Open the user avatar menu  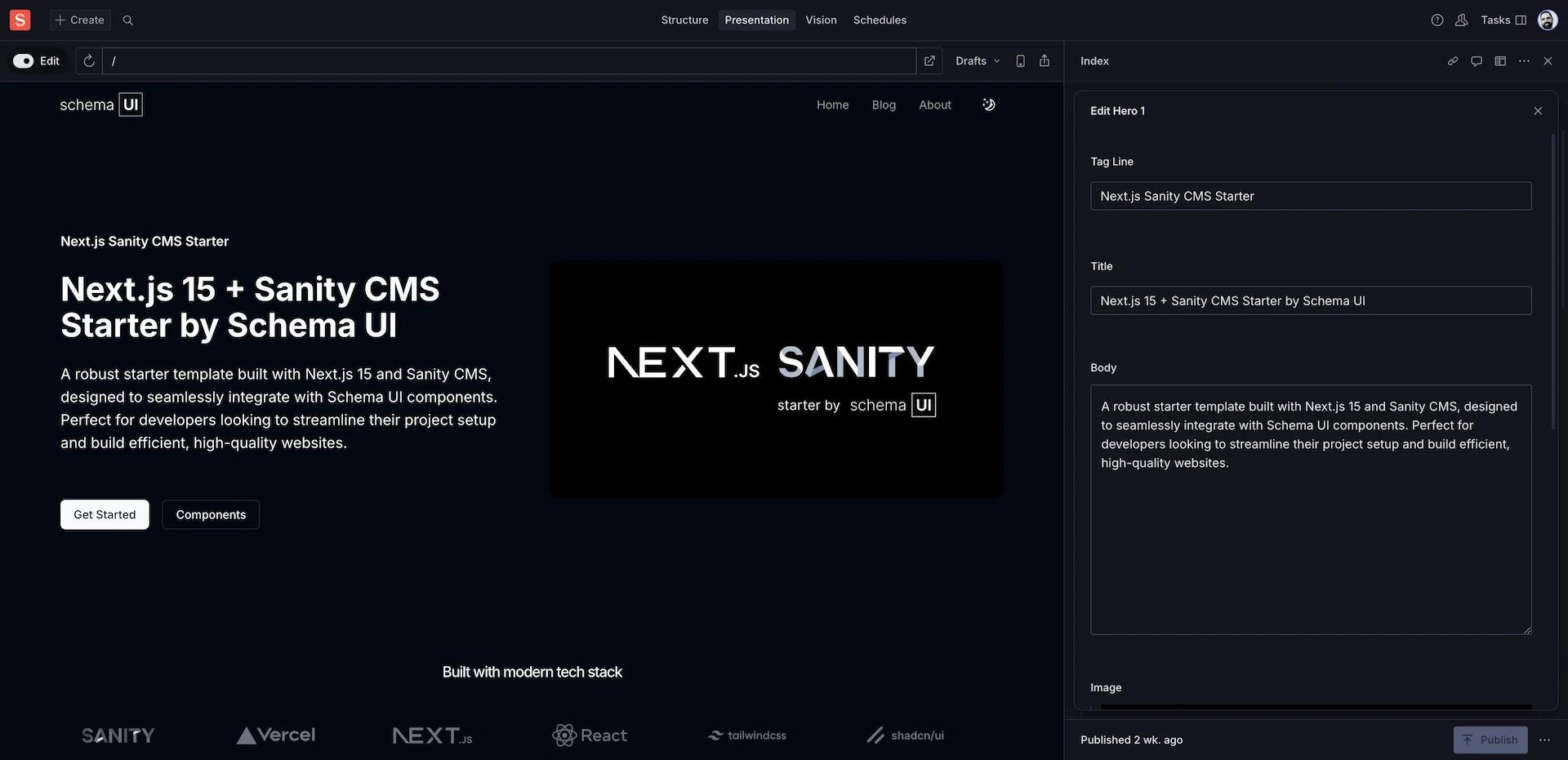1548,20
